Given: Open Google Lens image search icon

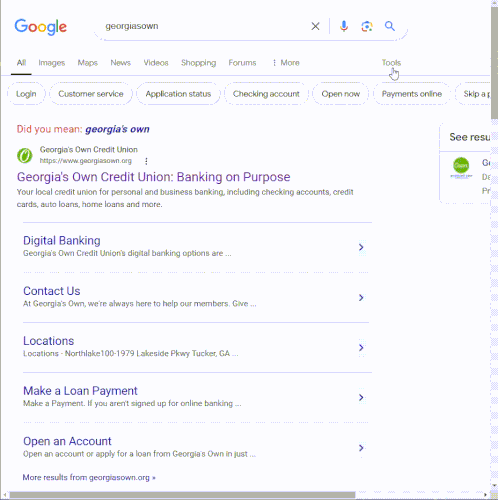Looking at the screenshot, I should point(367,26).
